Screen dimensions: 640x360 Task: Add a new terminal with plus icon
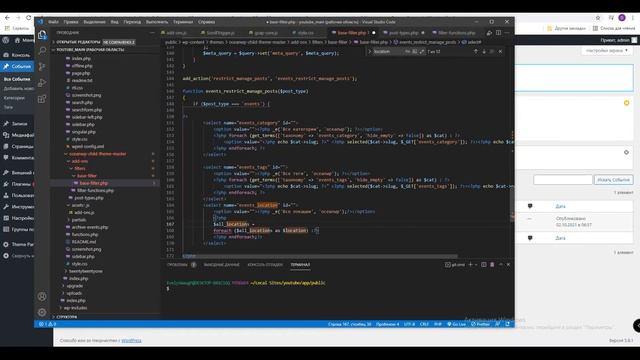pyautogui.click(x=470, y=264)
